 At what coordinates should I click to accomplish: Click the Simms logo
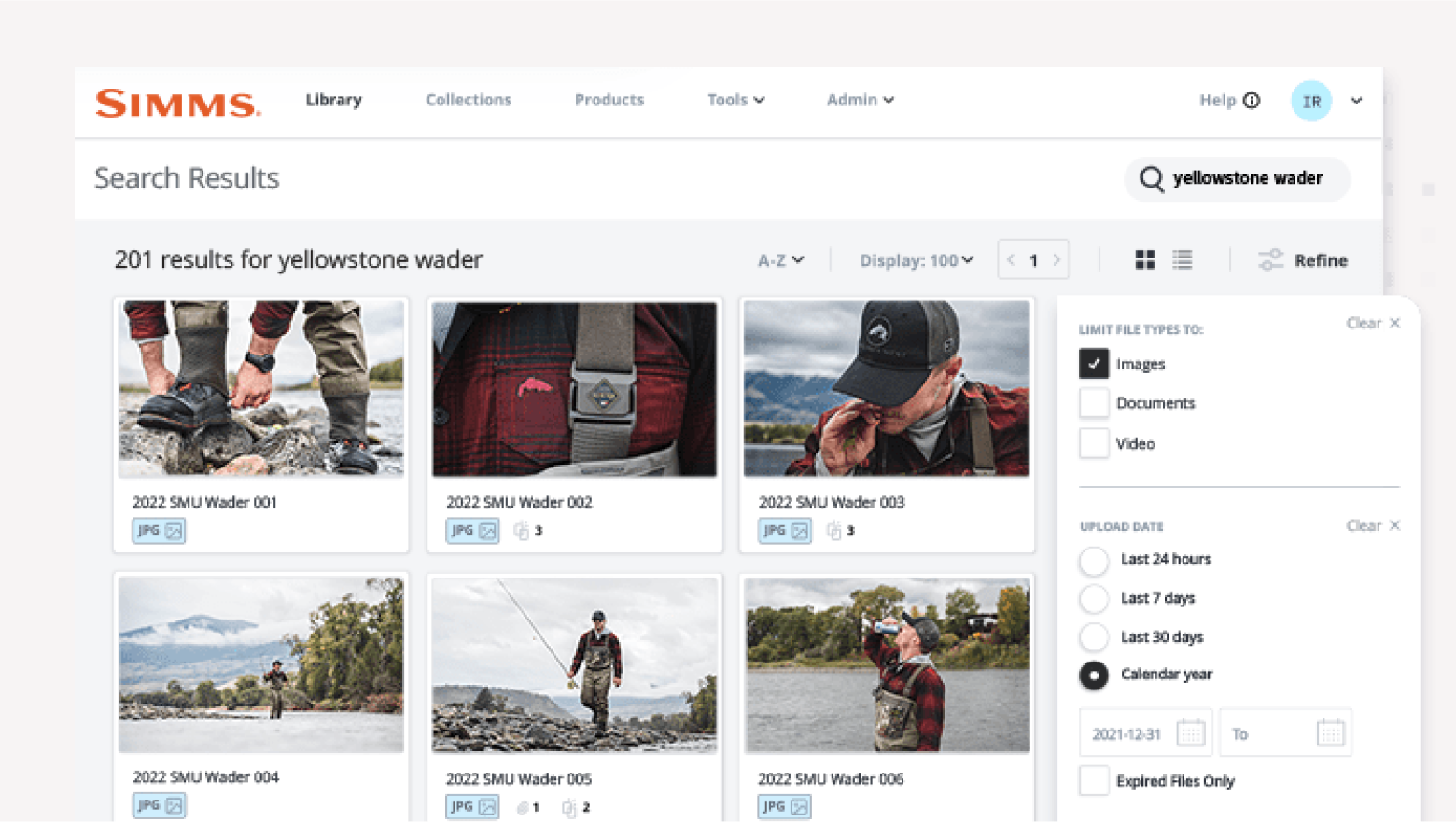pyautogui.click(x=177, y=102)
